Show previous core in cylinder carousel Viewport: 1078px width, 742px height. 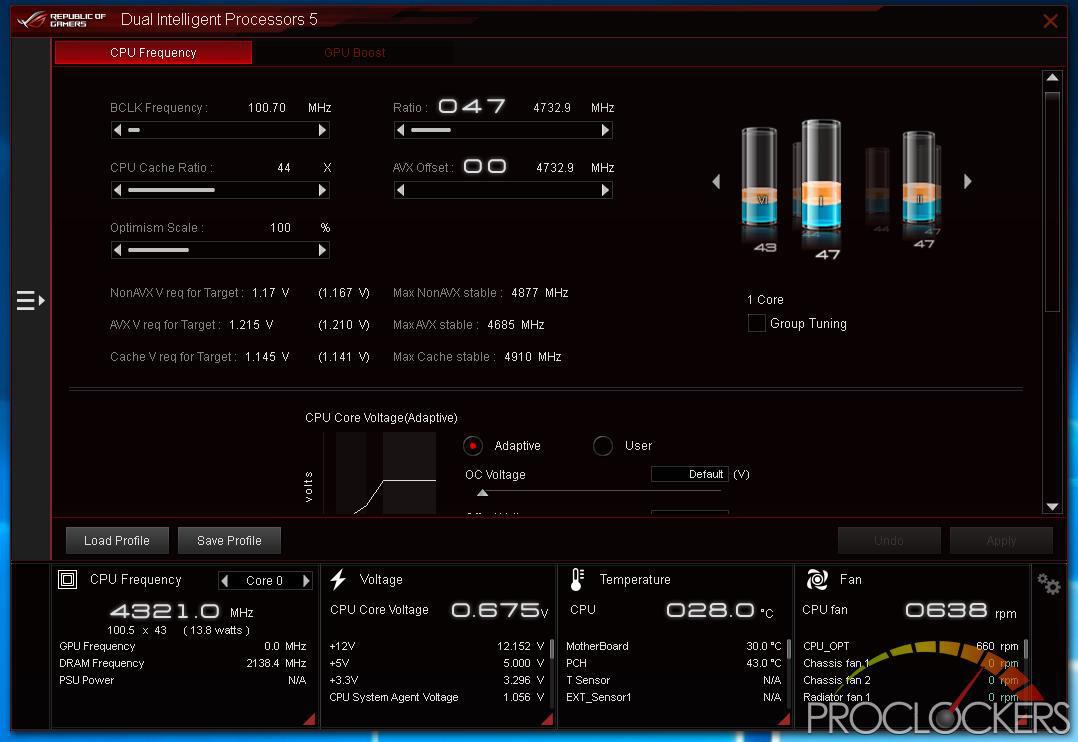(716, 182)
